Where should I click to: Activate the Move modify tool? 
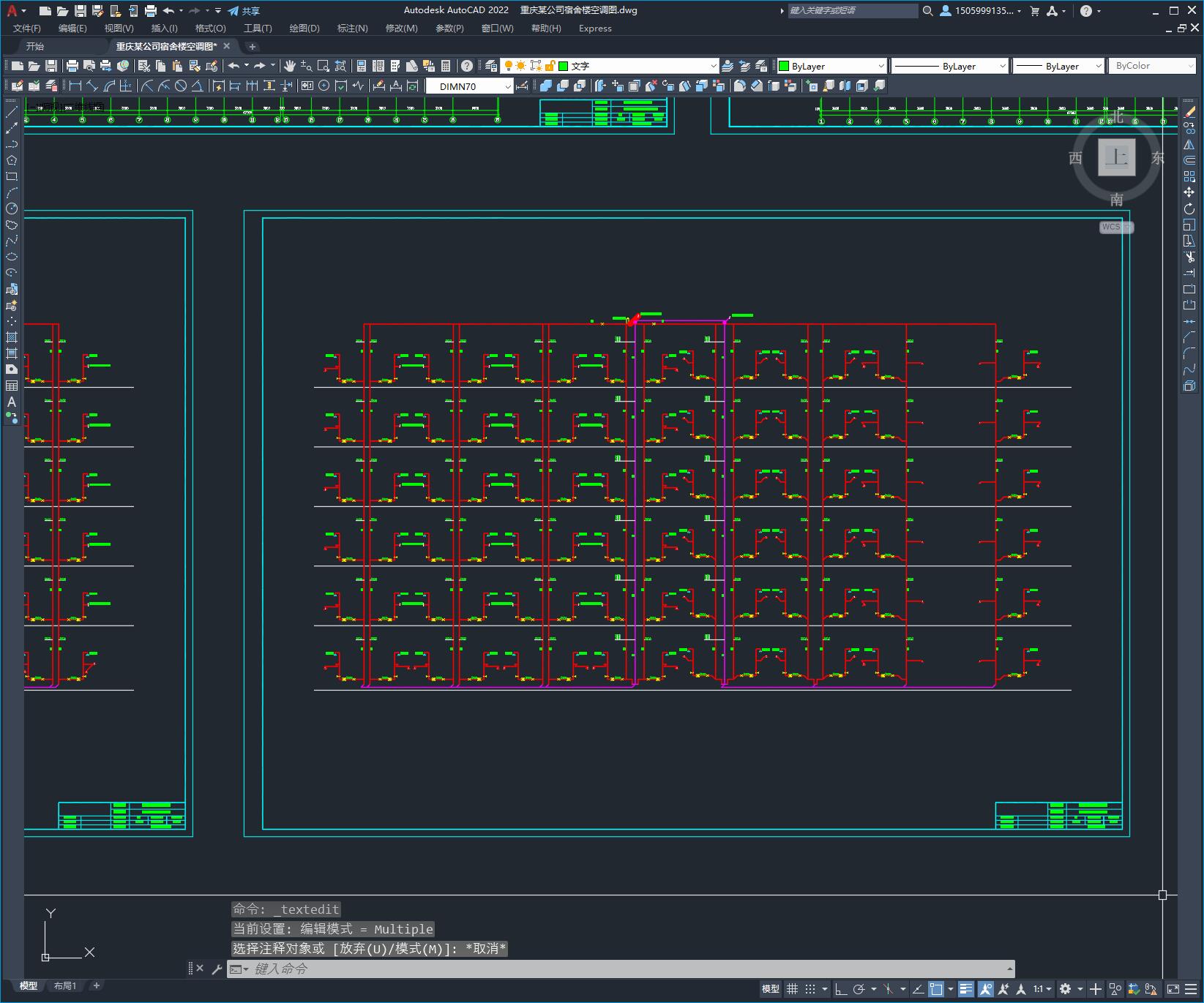point(1189,192)
